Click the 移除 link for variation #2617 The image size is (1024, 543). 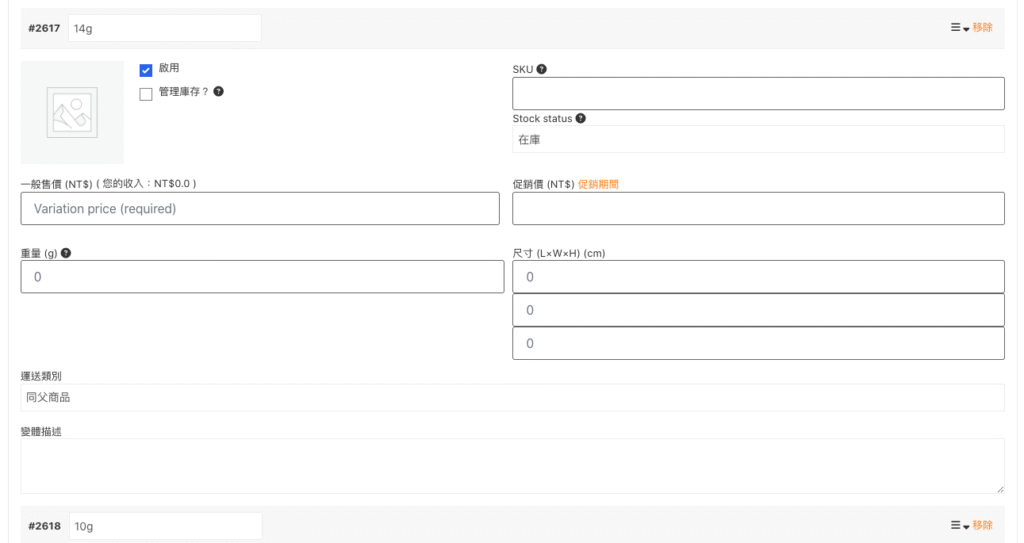pyautogui.click(x=982, y=27)
